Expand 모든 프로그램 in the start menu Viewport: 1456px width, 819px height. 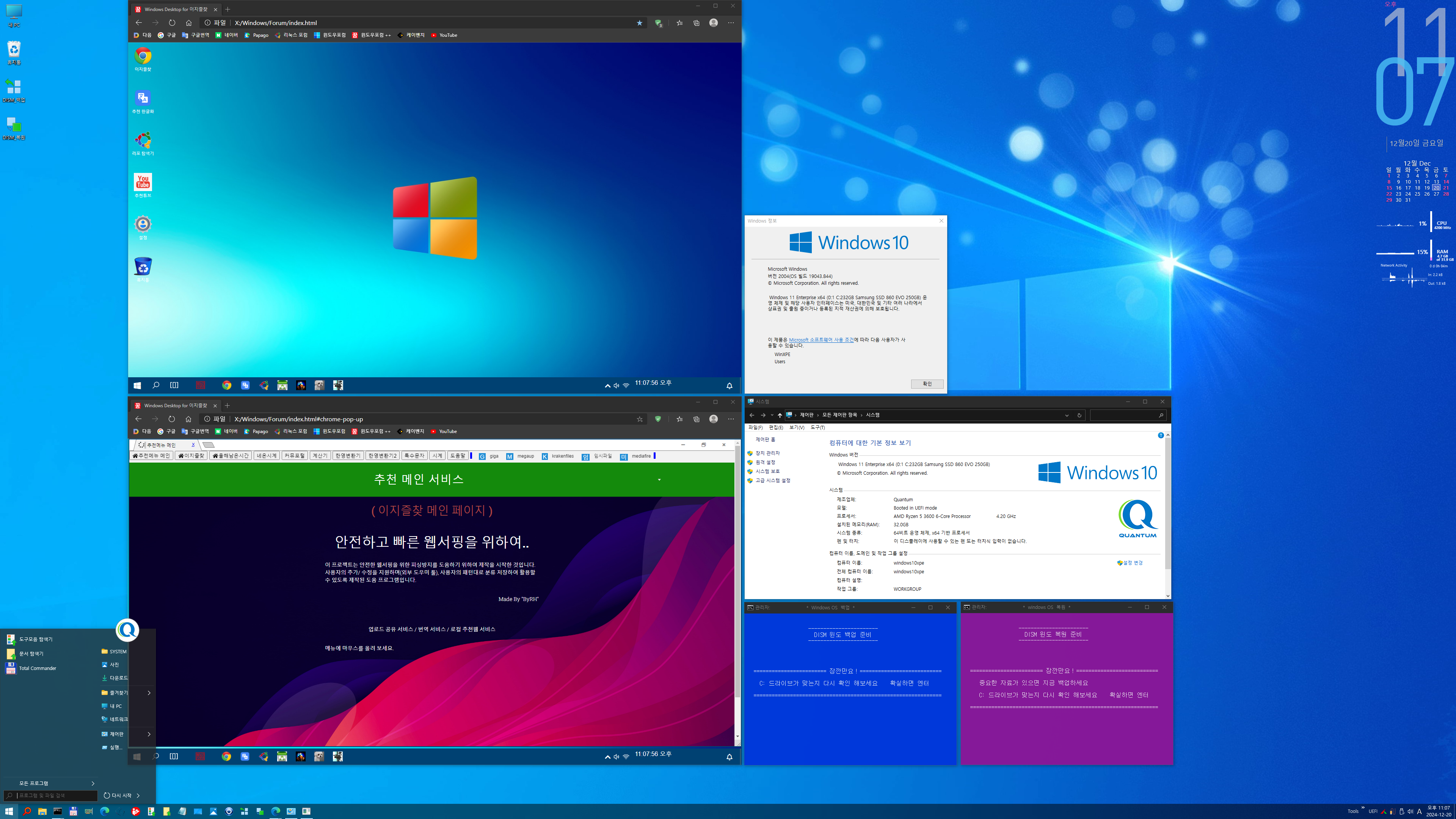(x=50, y=783)
